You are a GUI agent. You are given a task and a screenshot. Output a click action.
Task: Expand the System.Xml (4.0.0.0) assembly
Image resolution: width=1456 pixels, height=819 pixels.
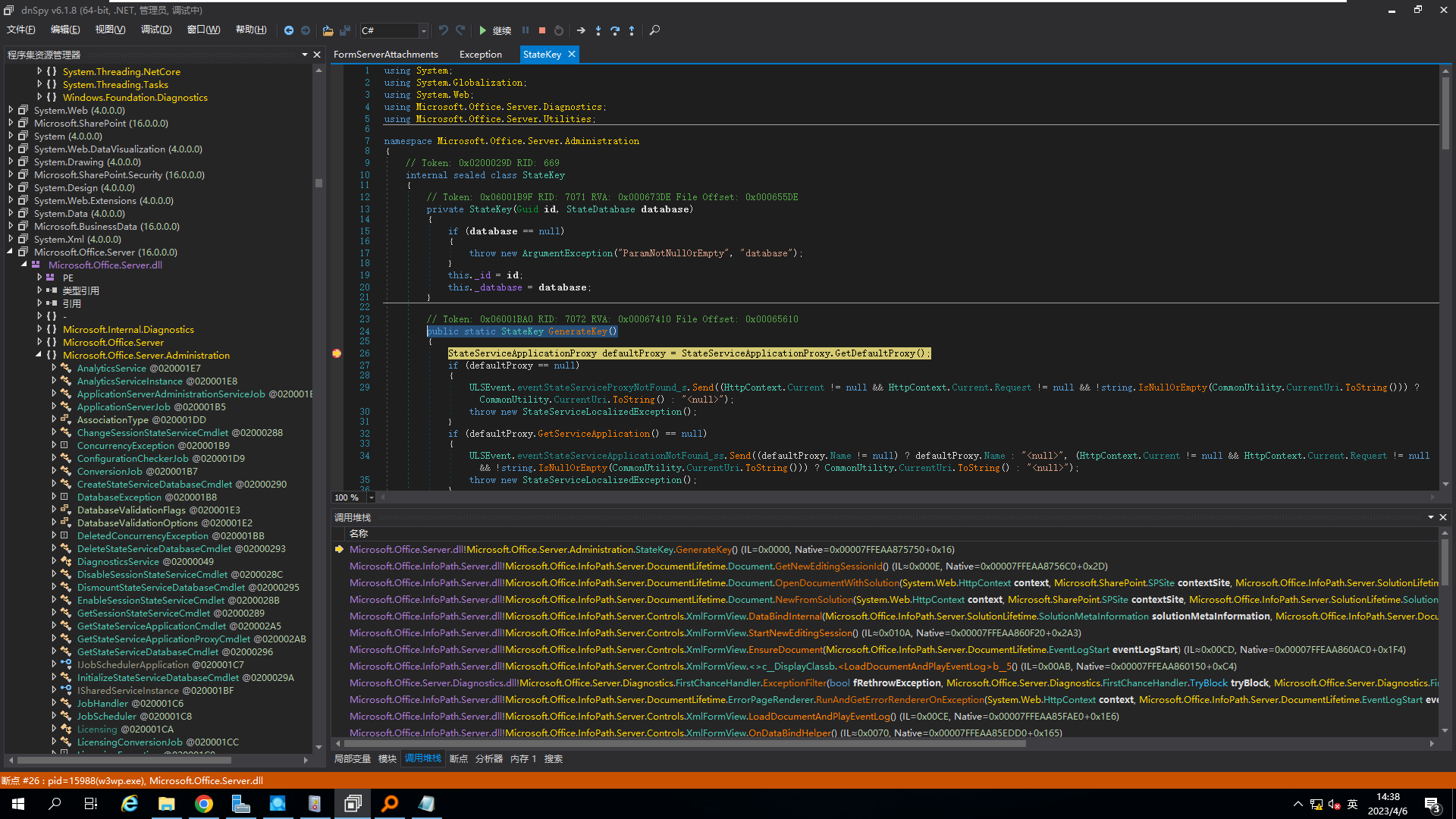[11, 239]
